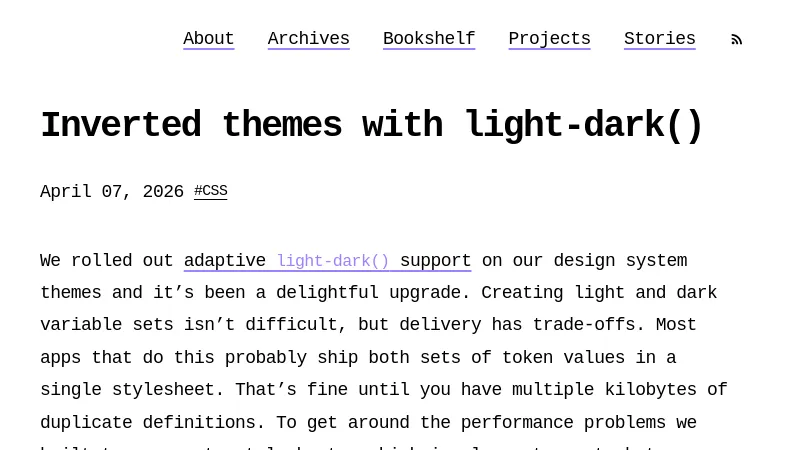Follow the adaptive light-dark() support link
The height and width of the screenshot is (450, 800).
pos(327,261)
